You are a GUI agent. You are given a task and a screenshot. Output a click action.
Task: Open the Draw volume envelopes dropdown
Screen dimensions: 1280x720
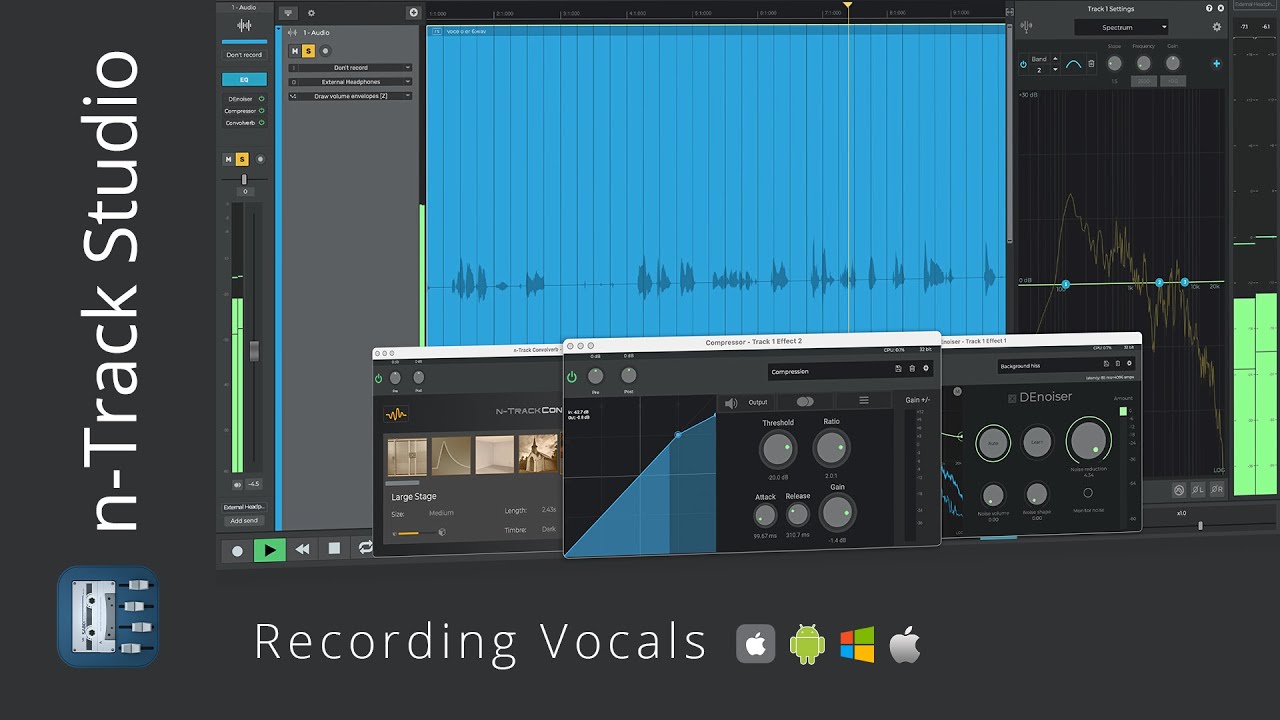pos(350,96)
